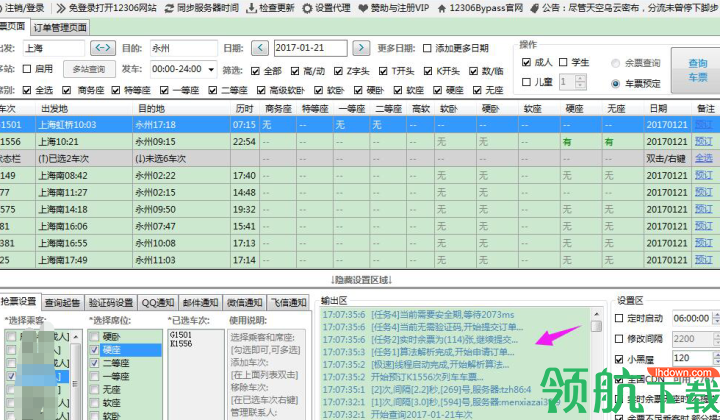Go to next date arrow
720x420 pixels.
pyautogui.click(x=361, y=47)
